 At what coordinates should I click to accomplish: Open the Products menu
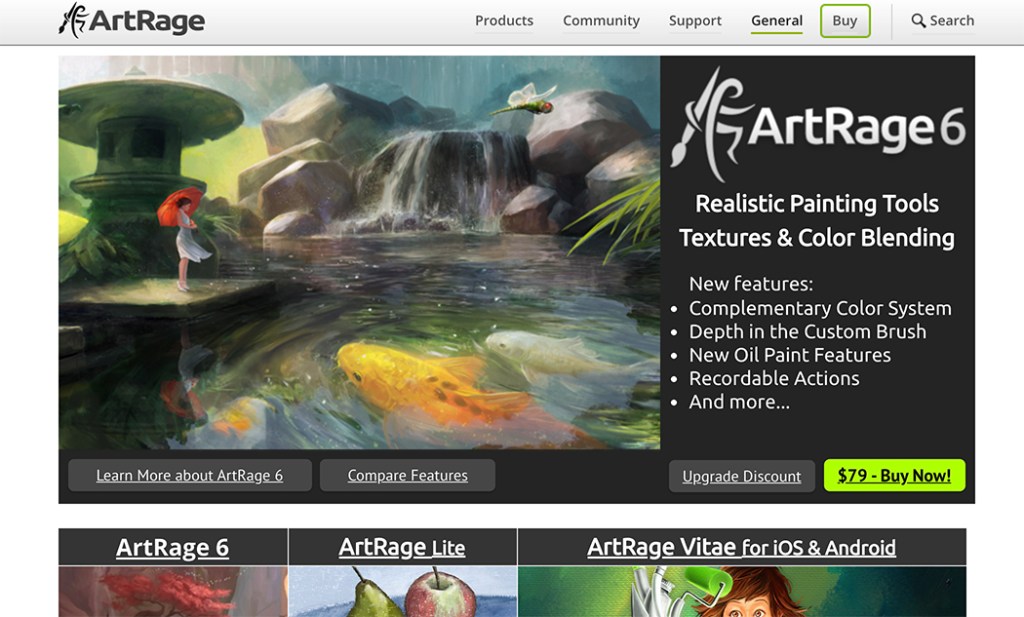click(504, 21)
